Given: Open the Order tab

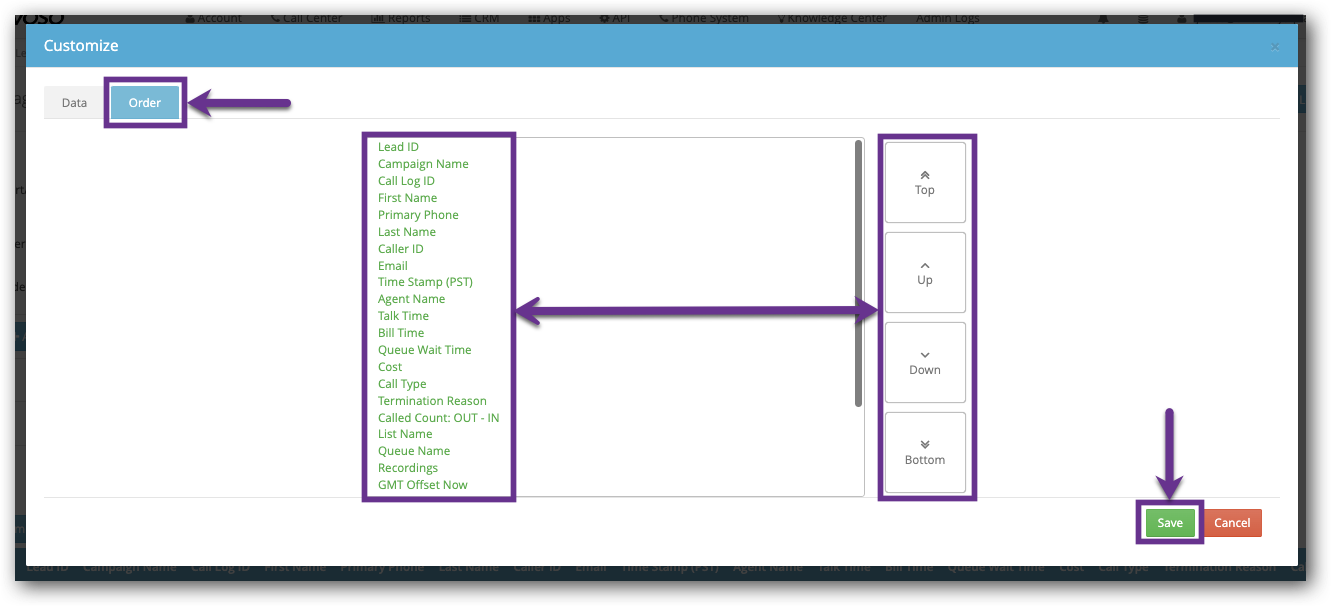Looking at the screenshot, I should [x=145, y=103].
